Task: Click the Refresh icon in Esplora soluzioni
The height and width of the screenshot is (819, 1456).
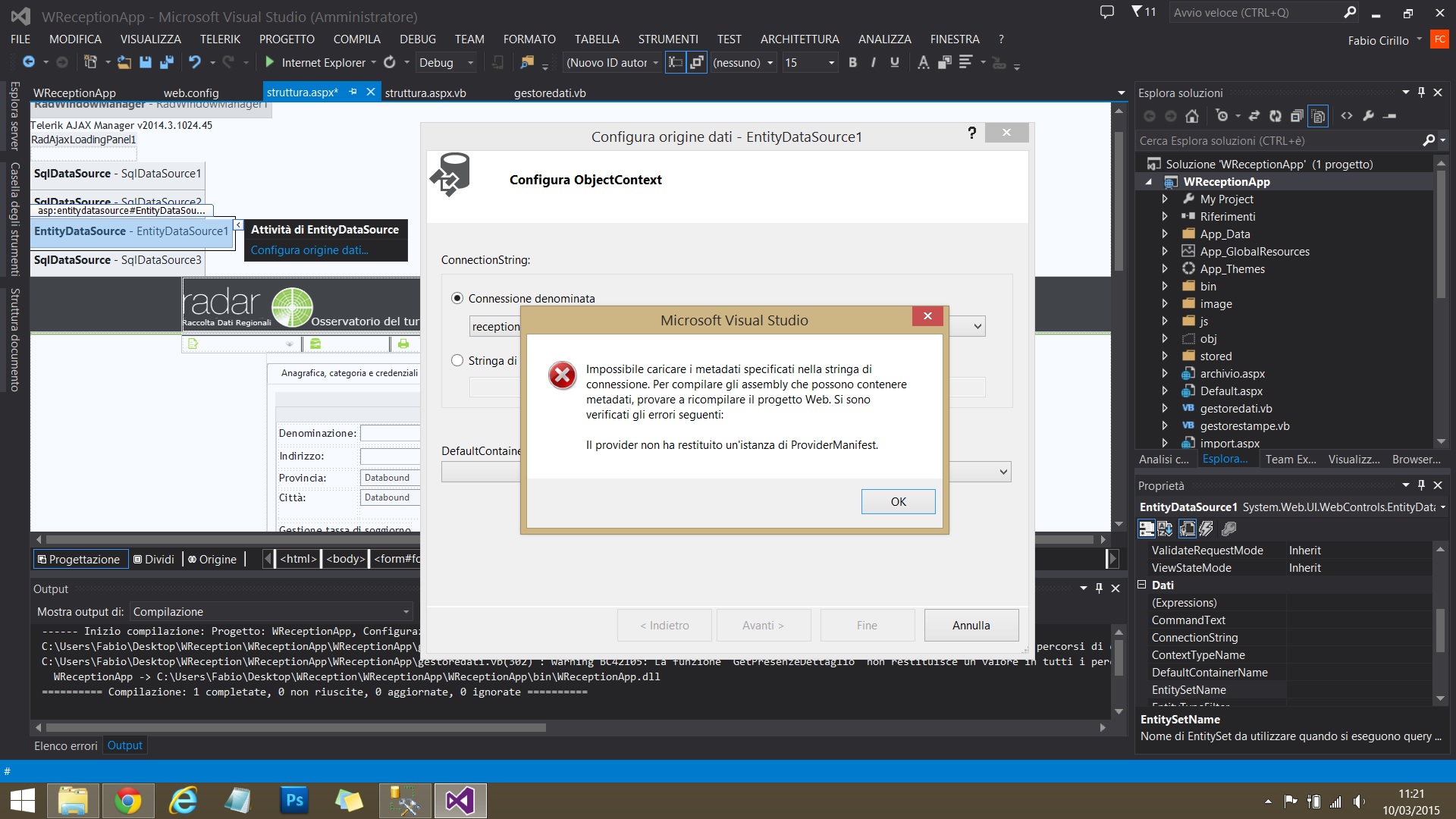Action: coord(1276,116)
